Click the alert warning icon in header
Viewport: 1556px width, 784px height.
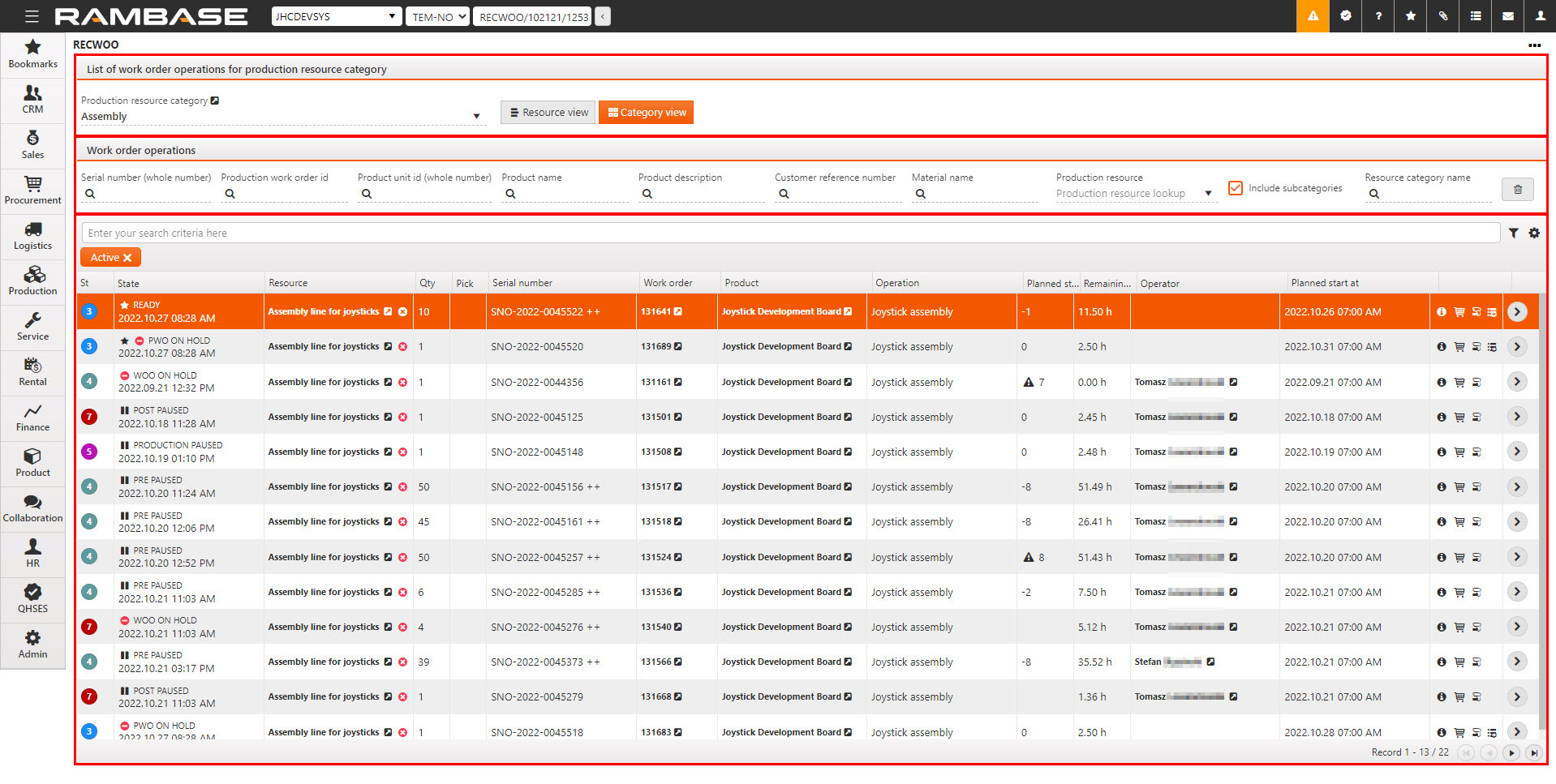tap(1313, 16)
